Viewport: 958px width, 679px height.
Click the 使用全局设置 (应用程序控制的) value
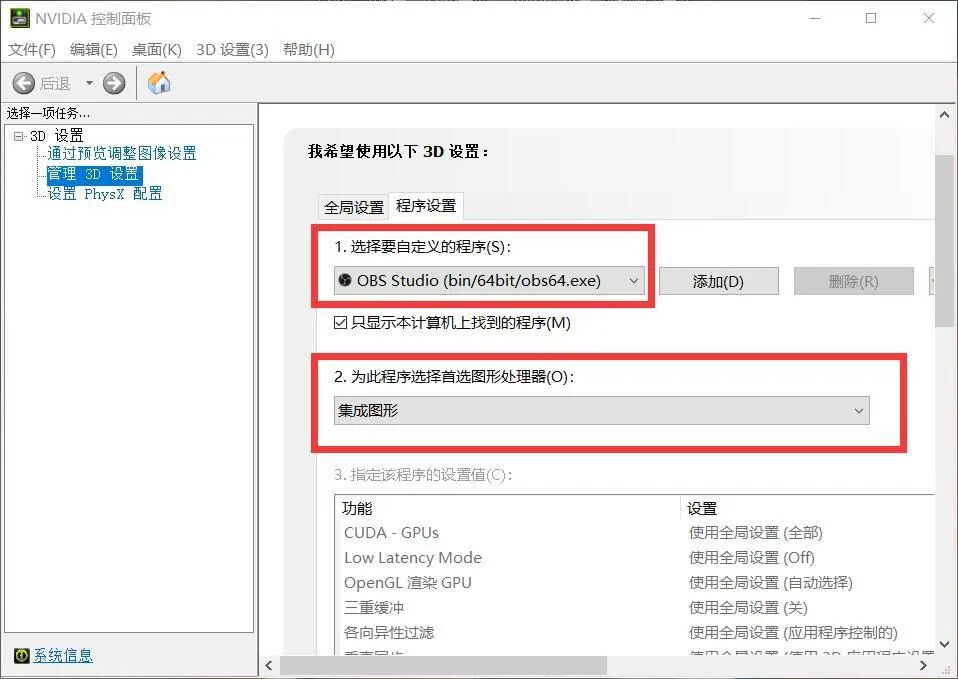(x=793, y=633)
